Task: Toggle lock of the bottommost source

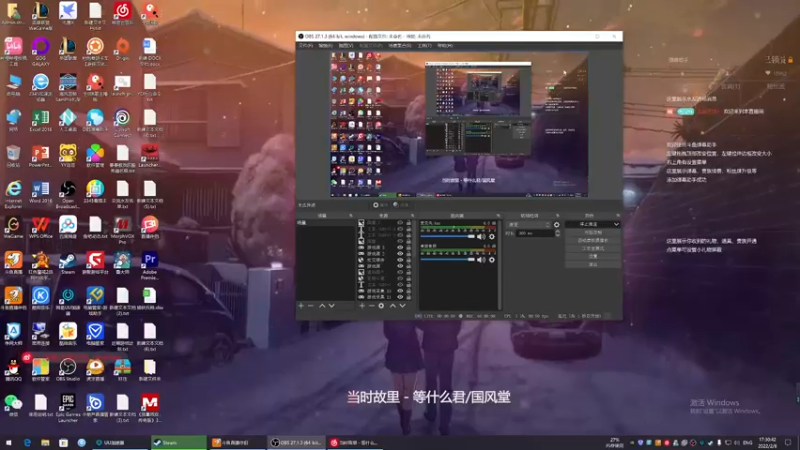Action: pyautogui.click(x=408, y=297)
